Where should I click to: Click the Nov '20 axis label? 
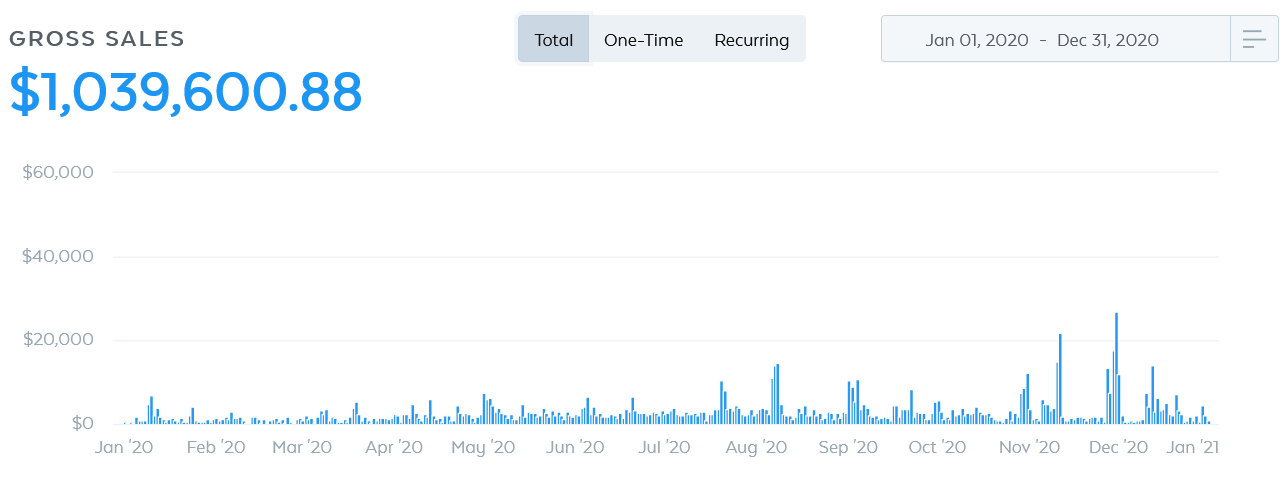pyautogui.click(x=1030, y=447)
